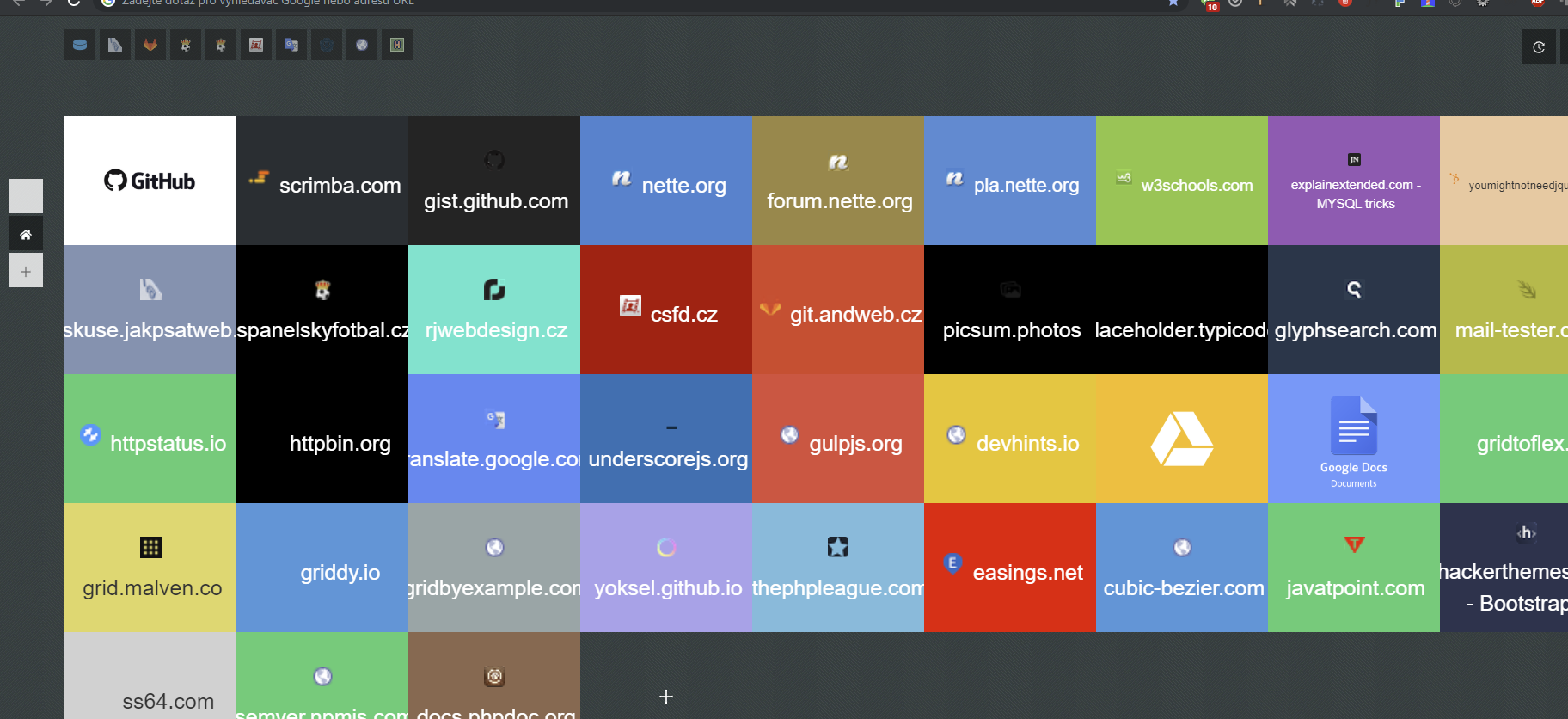
Task: Open the thephpleague.com tile
Action: tap(838, 568)
